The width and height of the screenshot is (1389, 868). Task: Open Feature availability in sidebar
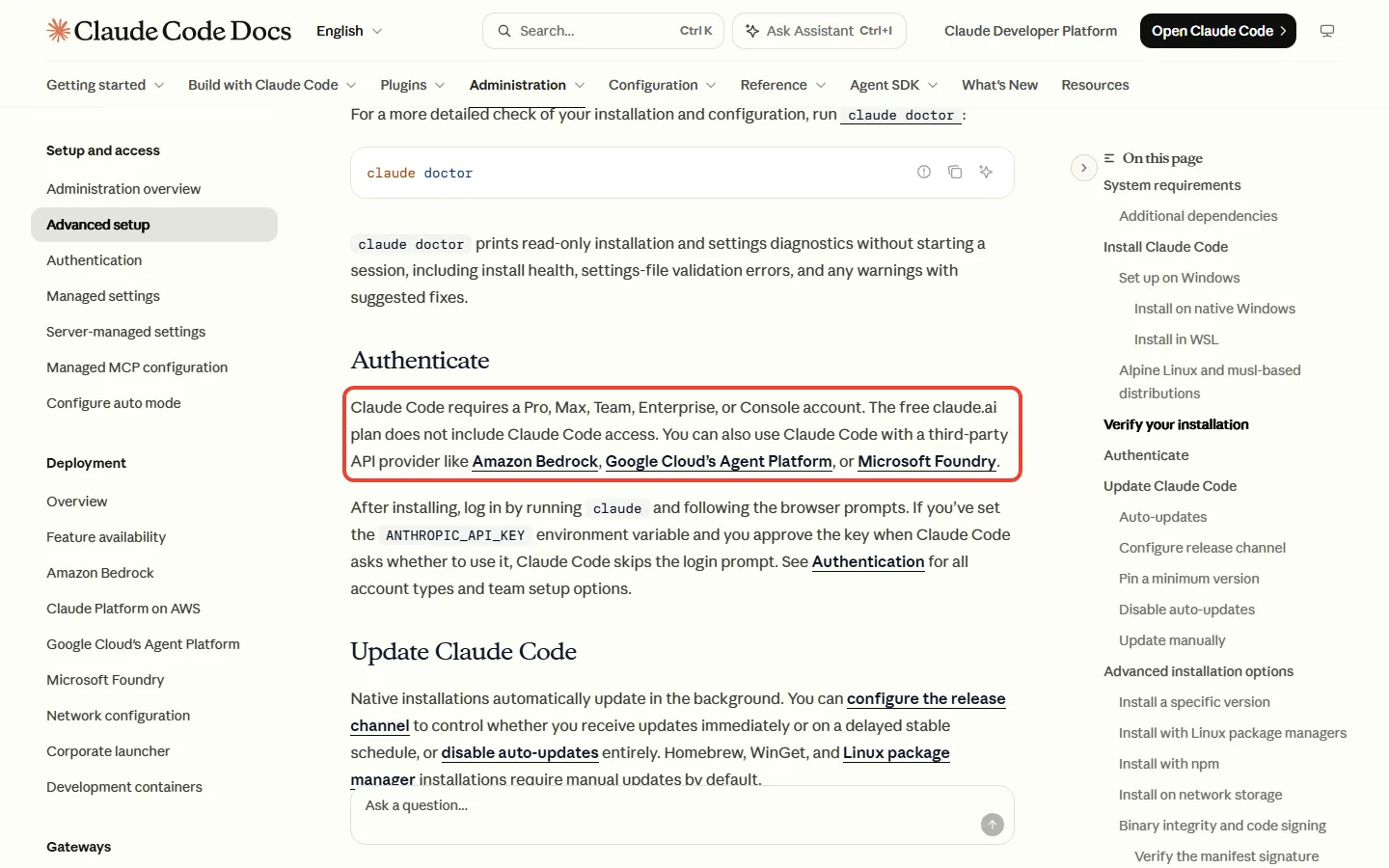(106, 537)
